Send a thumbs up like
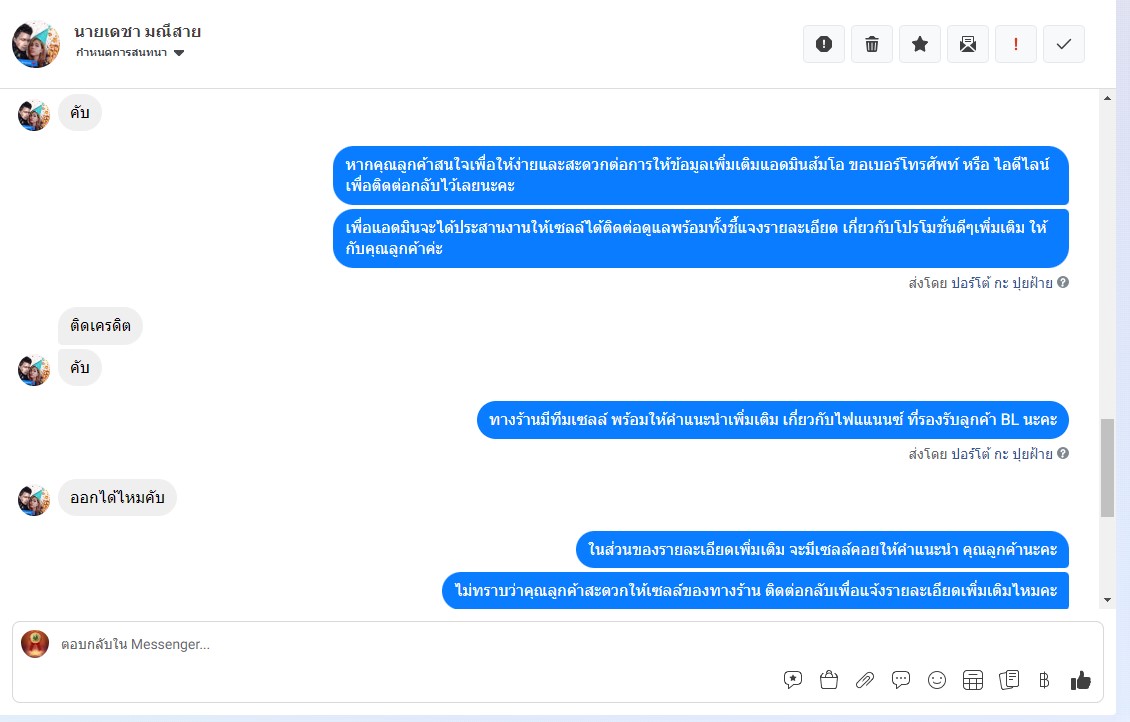The width and height of the screenshot is (1130, 722). coord(1080,679)
